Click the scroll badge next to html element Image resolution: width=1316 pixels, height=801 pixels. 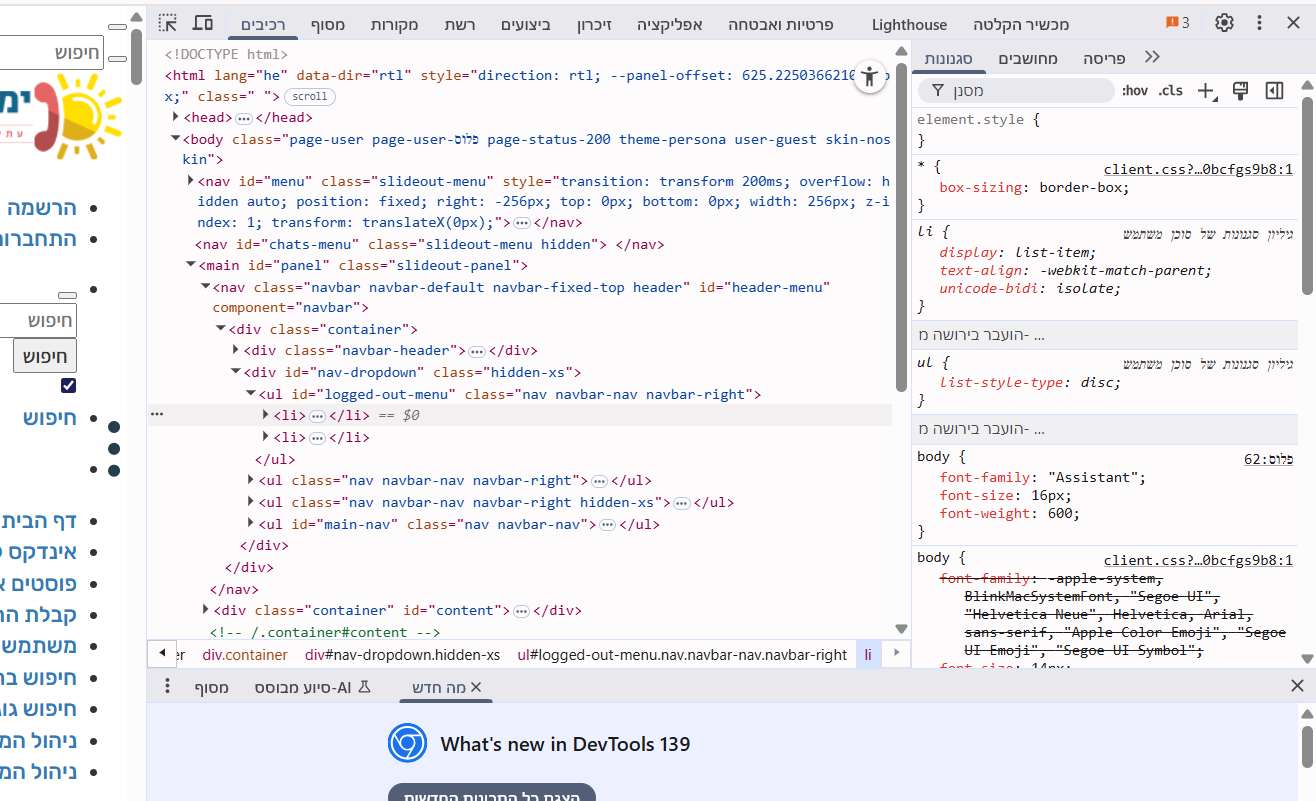[310, 97]
